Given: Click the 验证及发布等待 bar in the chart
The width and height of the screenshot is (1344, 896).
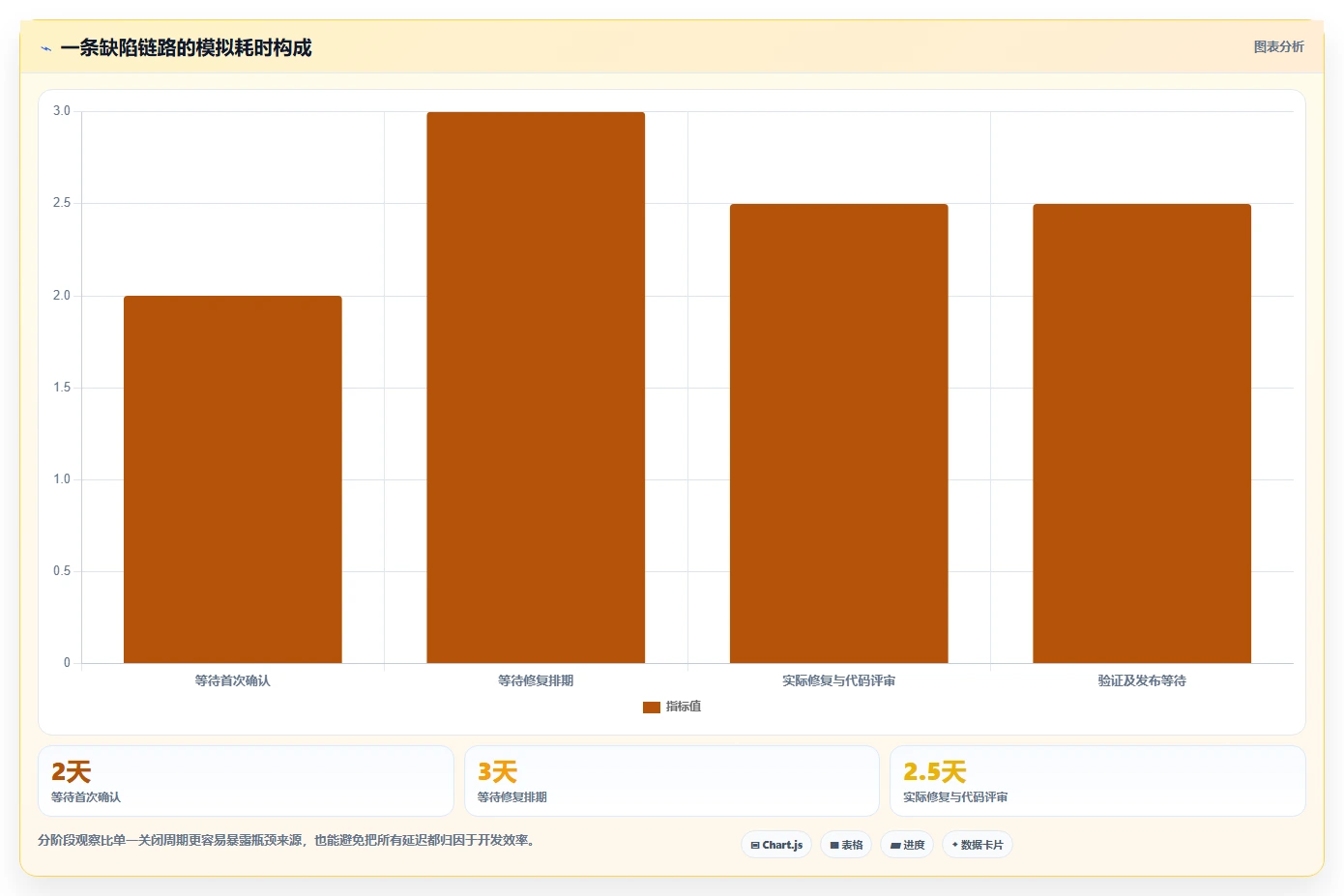Looking at the screenshot, I should click(x=1142, y=433).
